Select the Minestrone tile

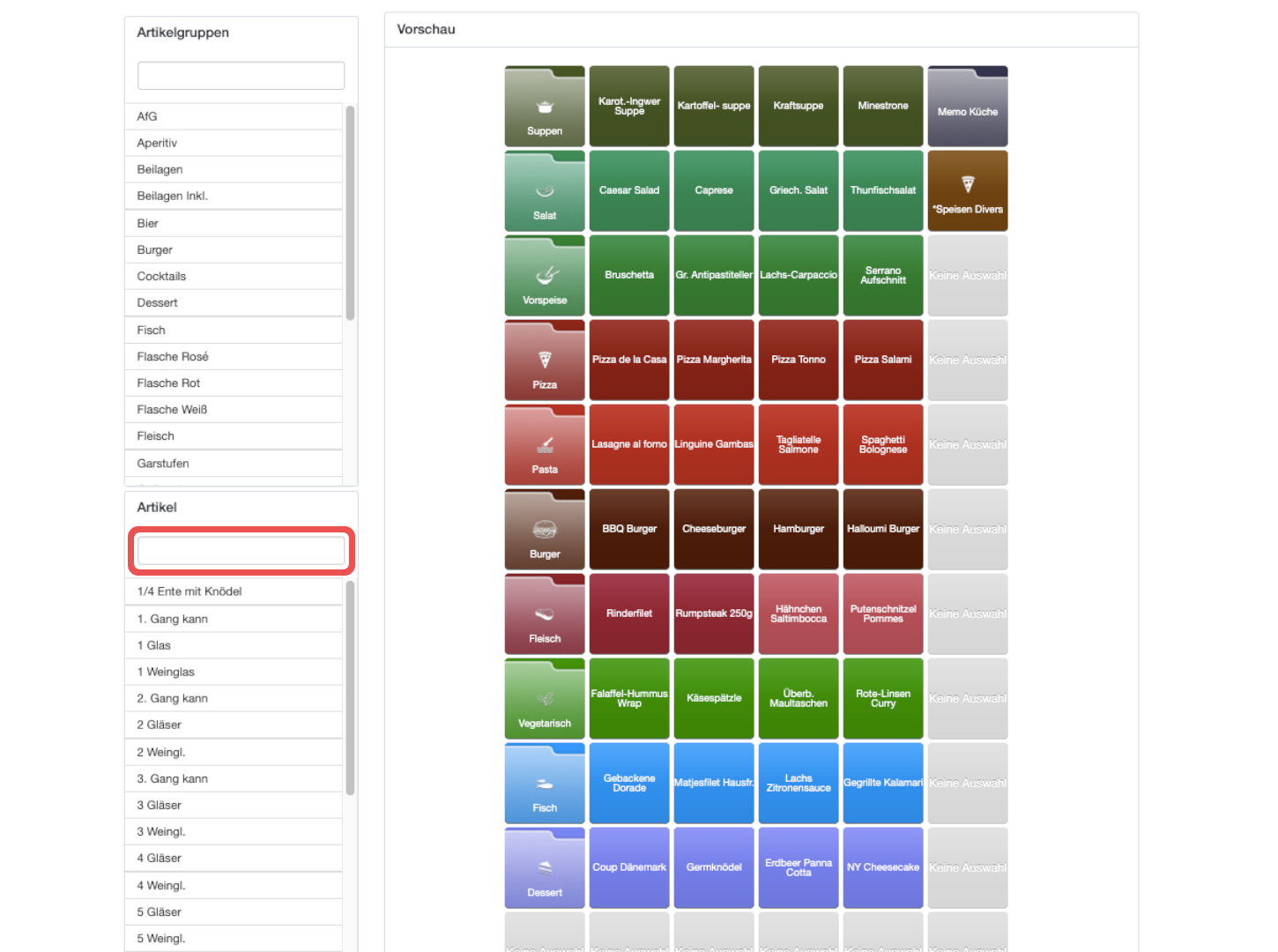883,106
